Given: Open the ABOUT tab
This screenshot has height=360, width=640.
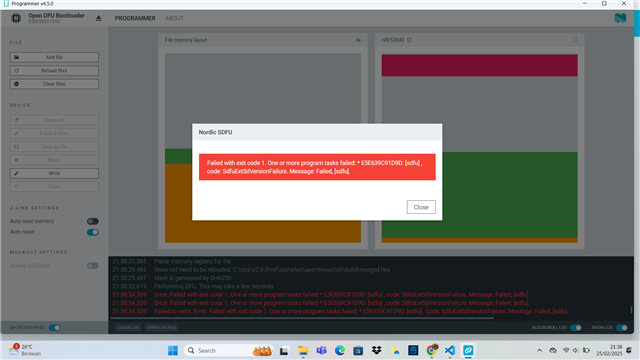Looking at the screenshot, I should pyautogui.click(x=174, y=18).
